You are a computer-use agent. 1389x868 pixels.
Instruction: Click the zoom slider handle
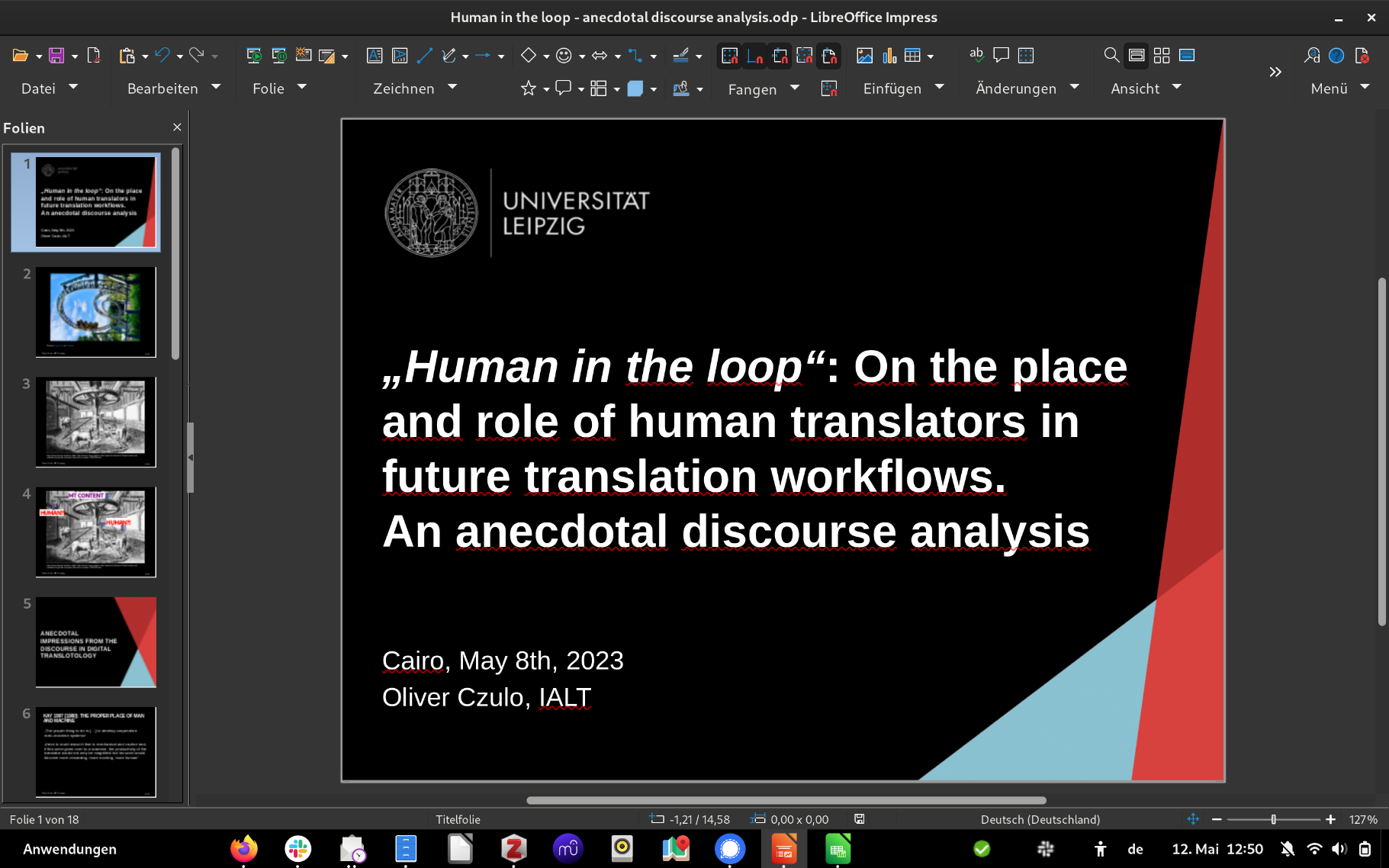(1273, 819)
